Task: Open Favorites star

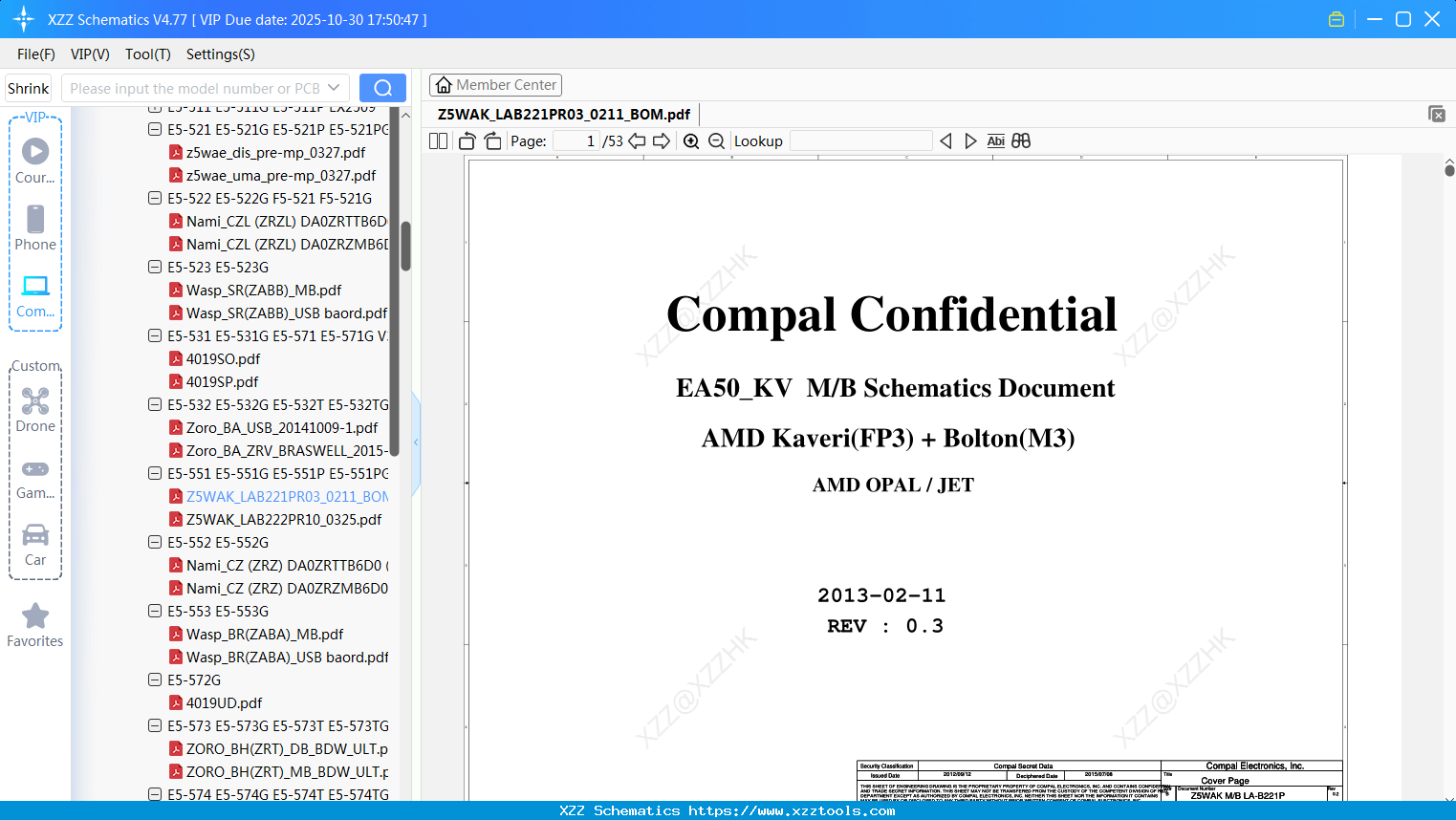Action: click(35, 625)
